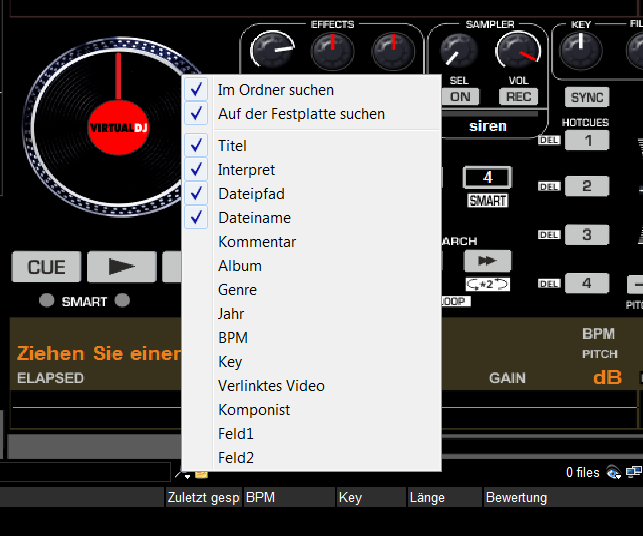Adjust the sampler SEL knob
The image size is (643, 536).
click(459, 51)
